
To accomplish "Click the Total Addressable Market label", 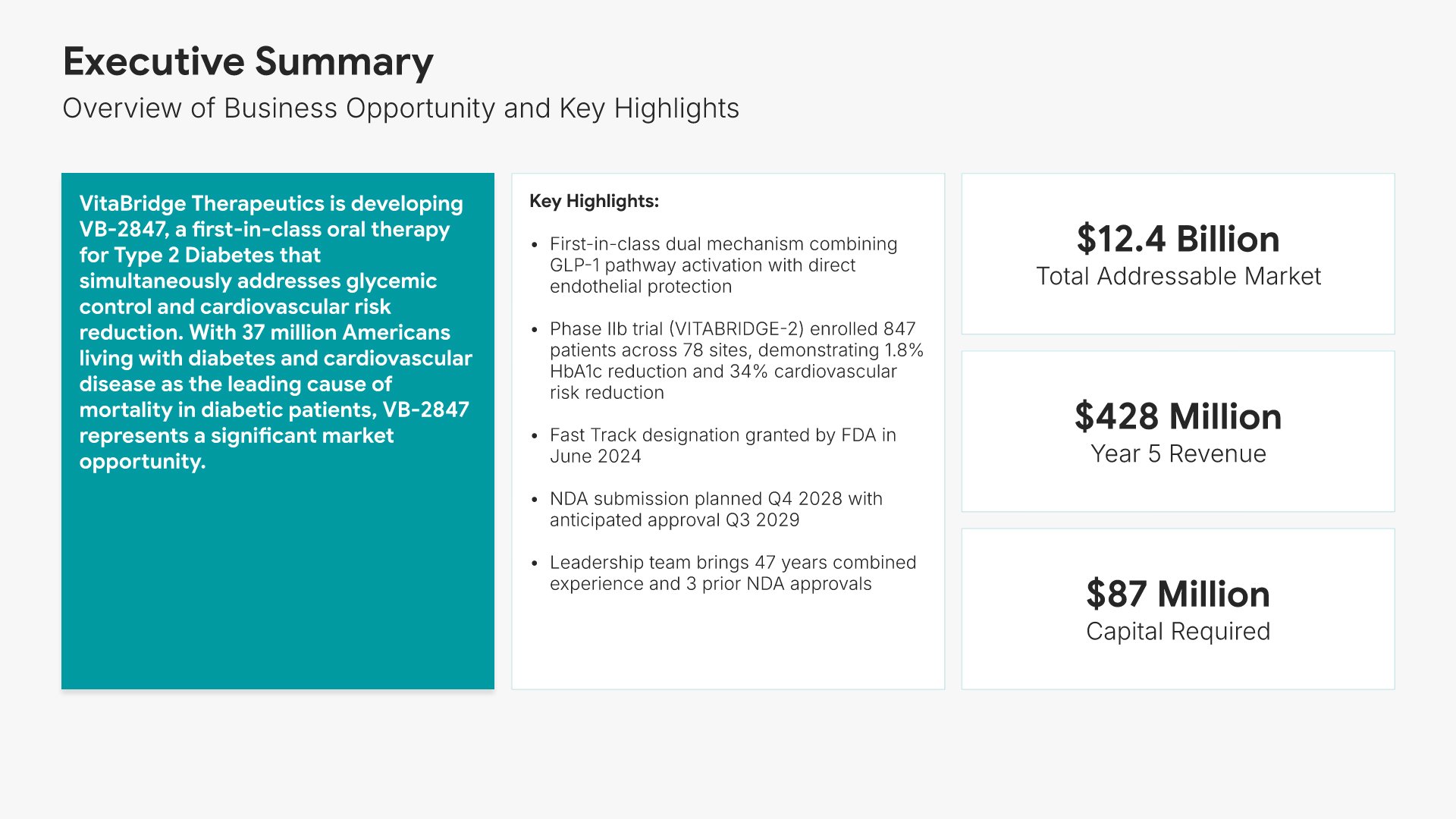I will click(x=1178, y=277).
